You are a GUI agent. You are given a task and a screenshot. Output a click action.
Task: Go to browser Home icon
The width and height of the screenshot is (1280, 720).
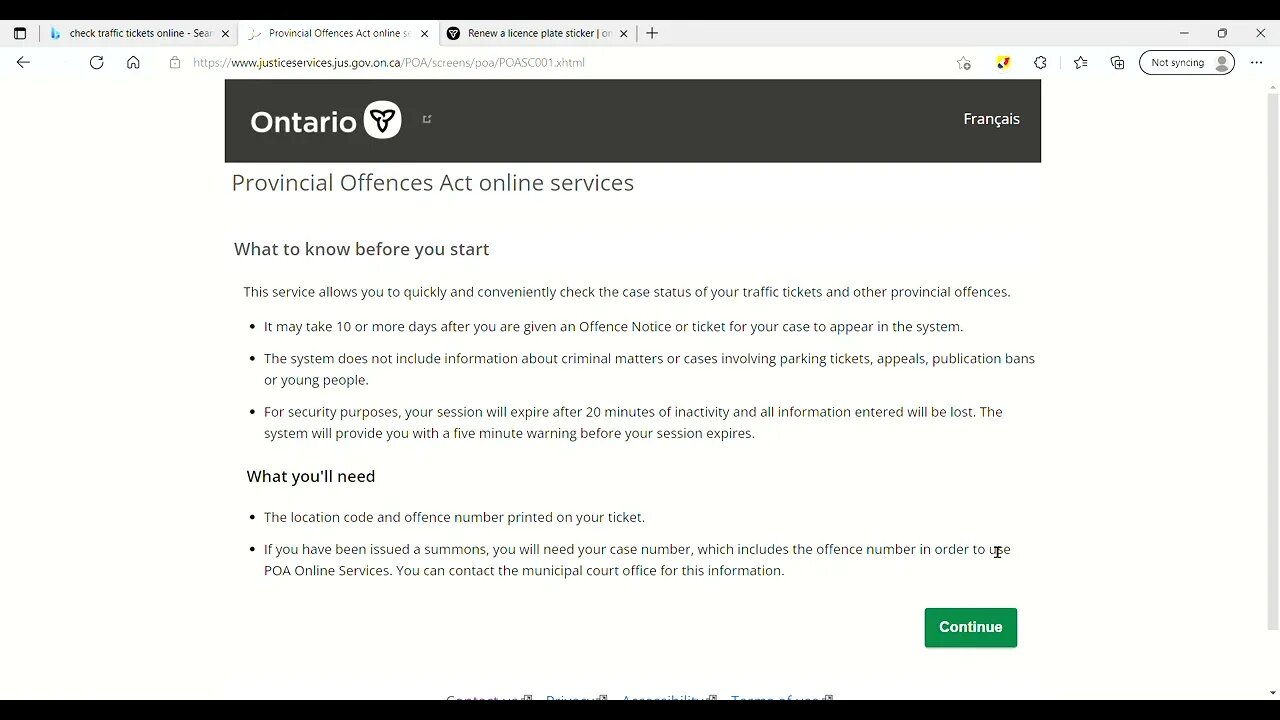(133, 62)
